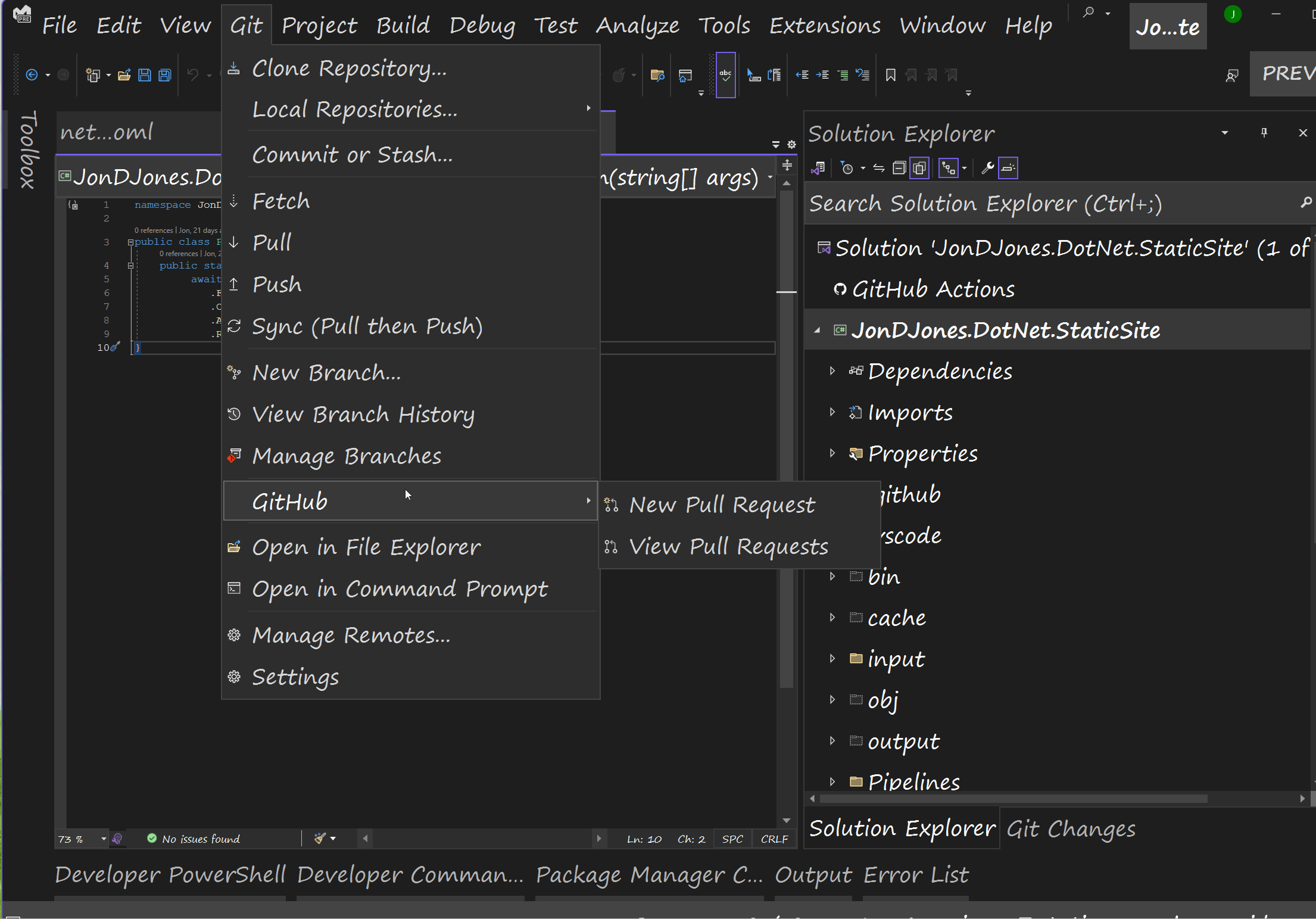The width and height of the screenshot is (1316, 919).
Task: Open the Extensions menu
Action: coord(825,26)
